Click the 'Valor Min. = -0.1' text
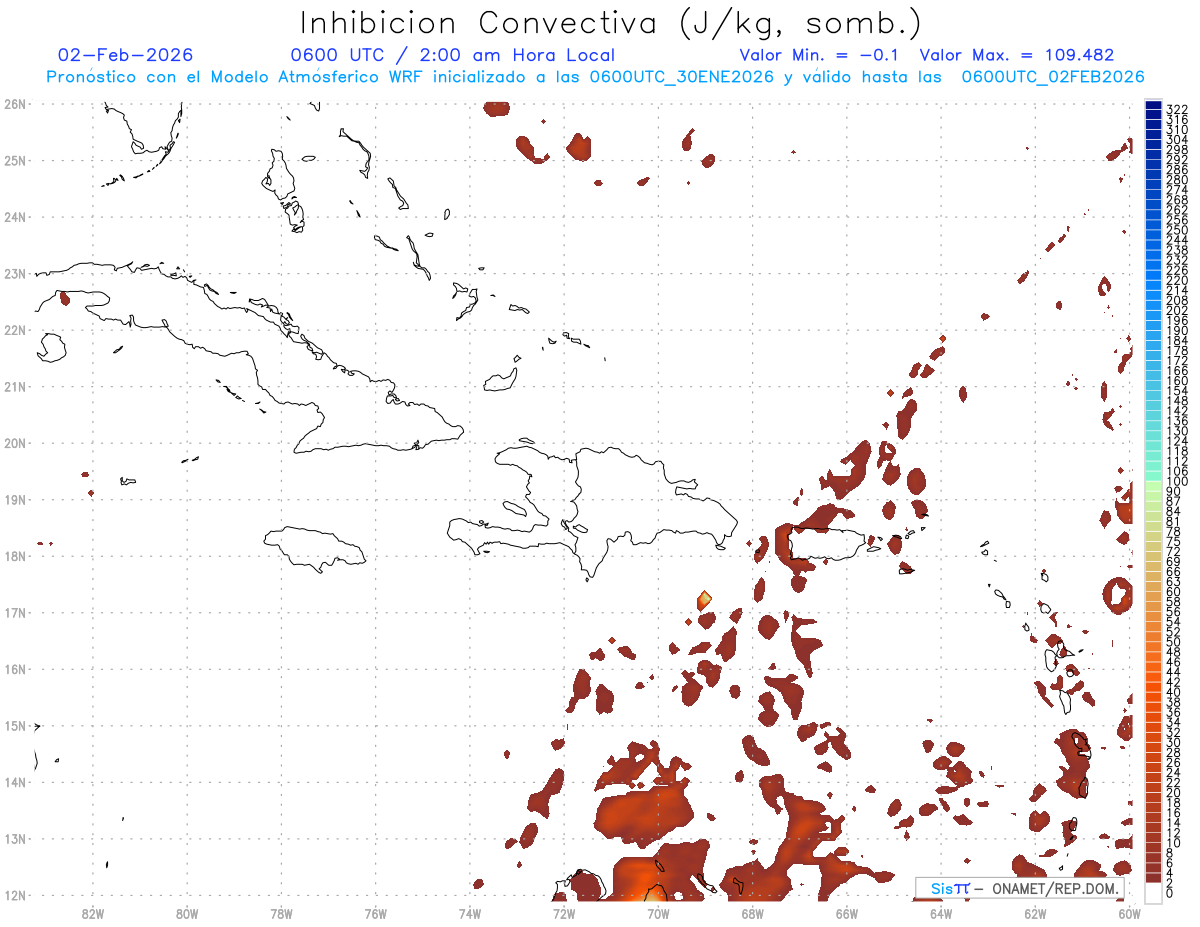This screenshot has height=927, width=1200. pyautogui.click(x=819, y=55)
